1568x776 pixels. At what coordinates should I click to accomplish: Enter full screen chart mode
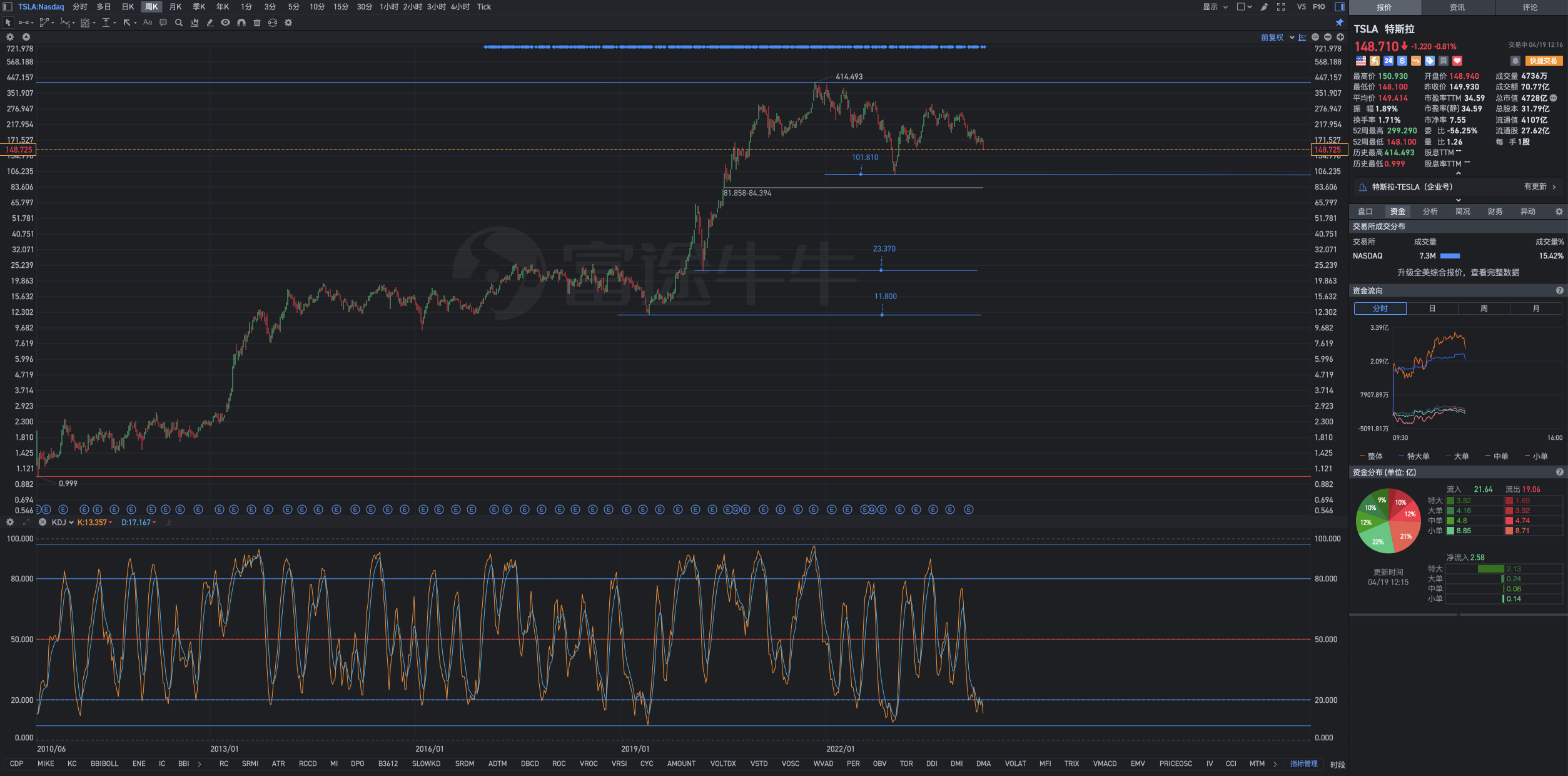(x=1281, y=7)
